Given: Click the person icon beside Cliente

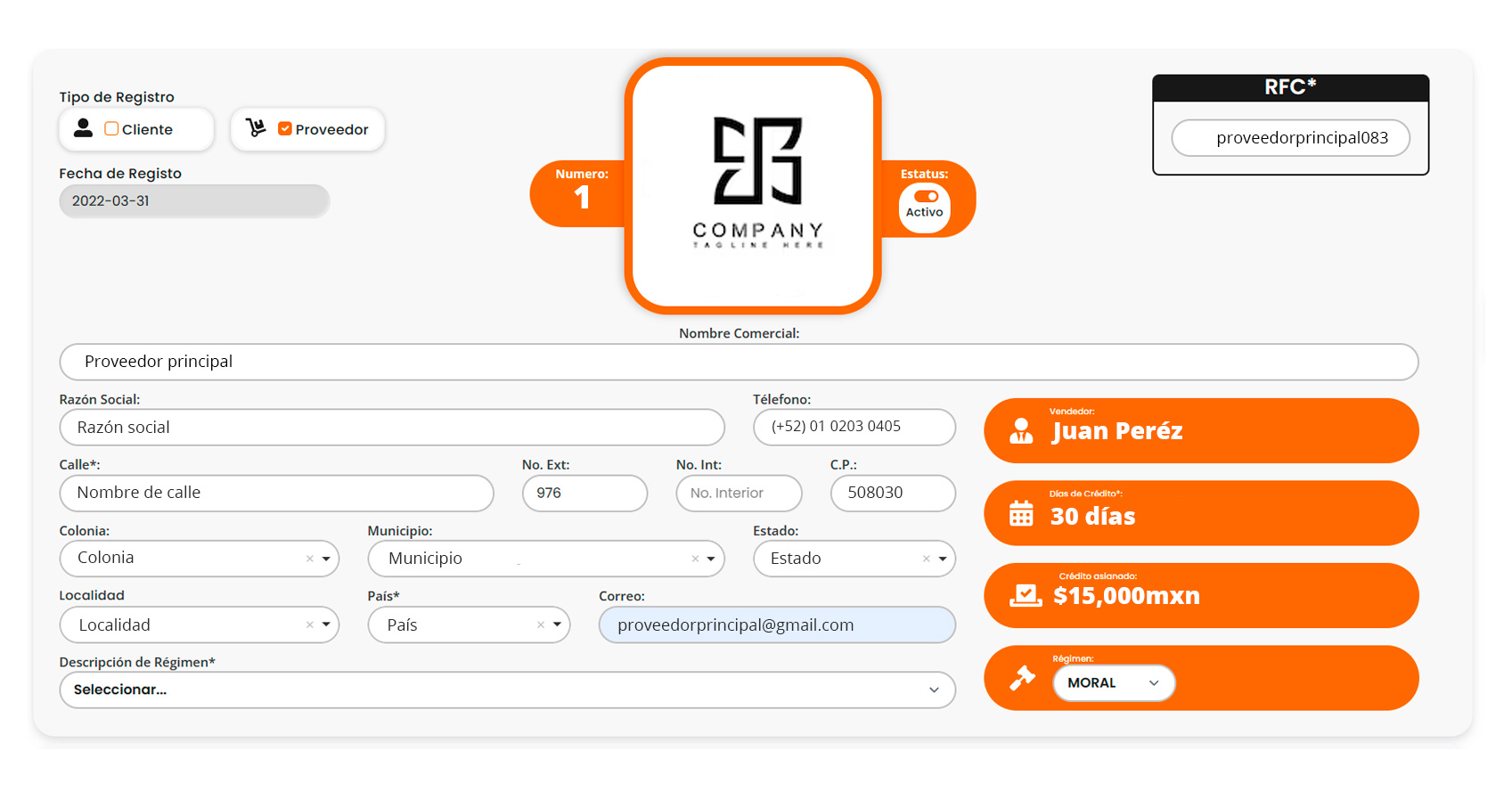Looking at the screenshot, I should click(x=83, y=128).
